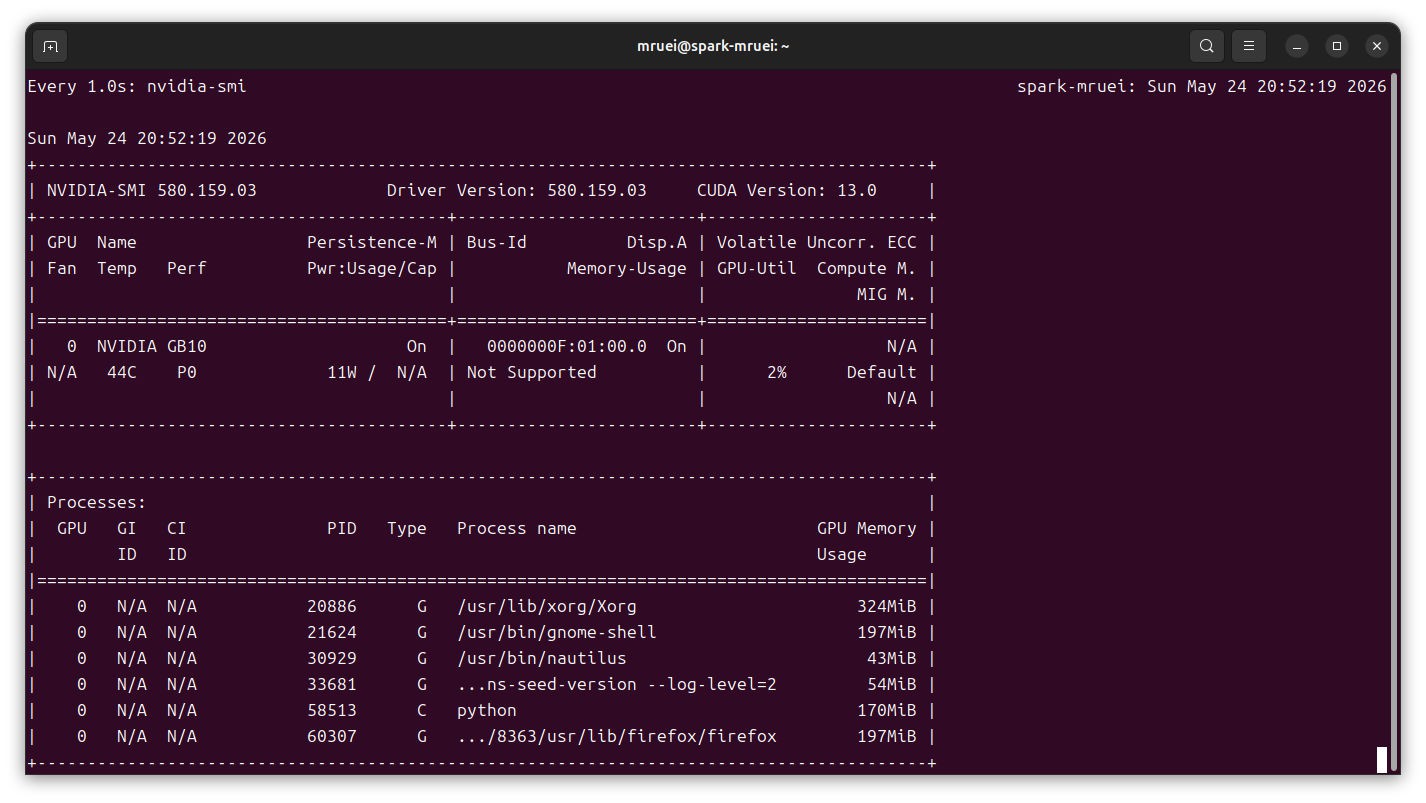Click the Driver Version 580.159.03 text
1426x803 pixels.
click(x=516, y=190)
